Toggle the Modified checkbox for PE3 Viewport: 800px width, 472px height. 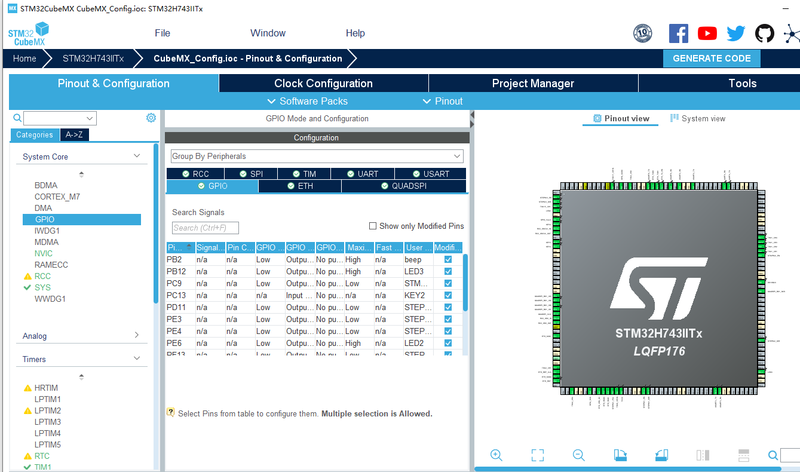[448, 319]
